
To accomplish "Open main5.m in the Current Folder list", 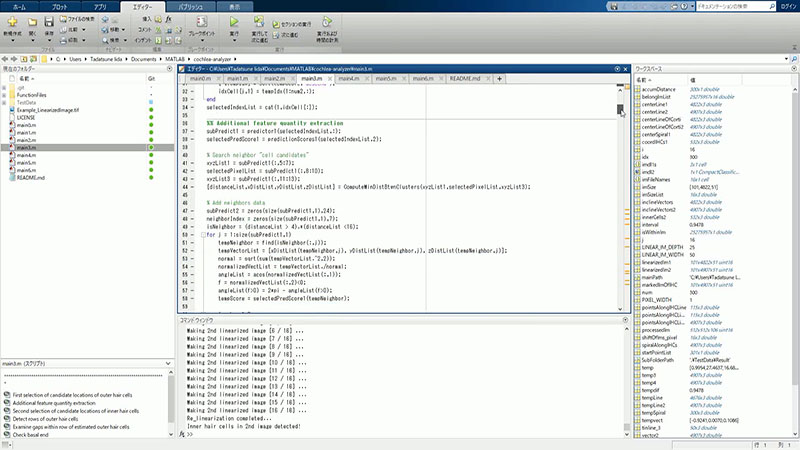I will [26, 163].
